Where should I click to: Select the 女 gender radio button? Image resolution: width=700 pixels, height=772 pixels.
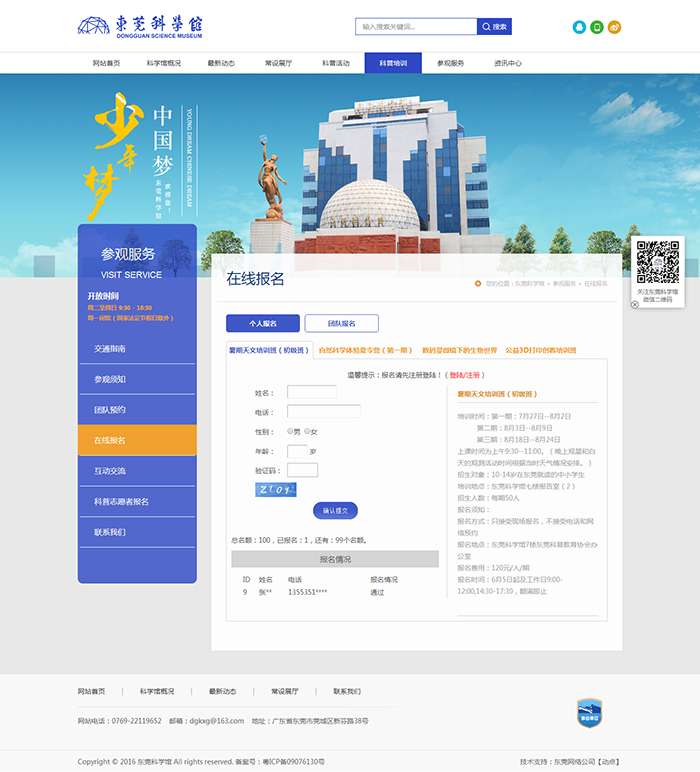pos(307,431)
